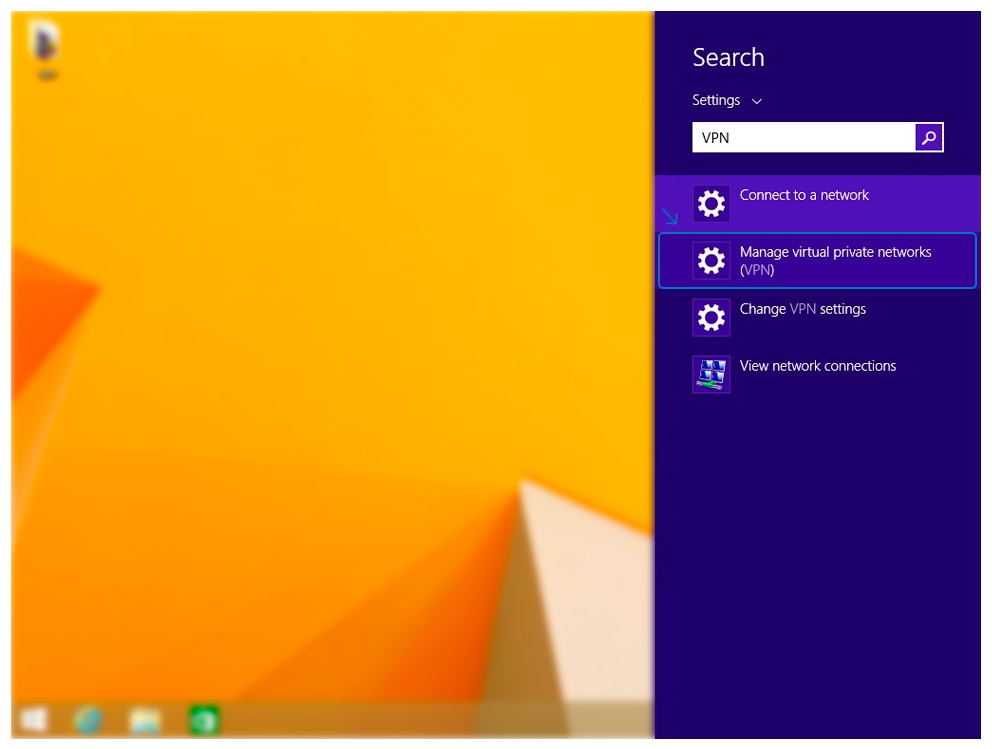This screenshot has height=749, width=992.
Task: Select the desktop shortcut icon
Action: 46,49
